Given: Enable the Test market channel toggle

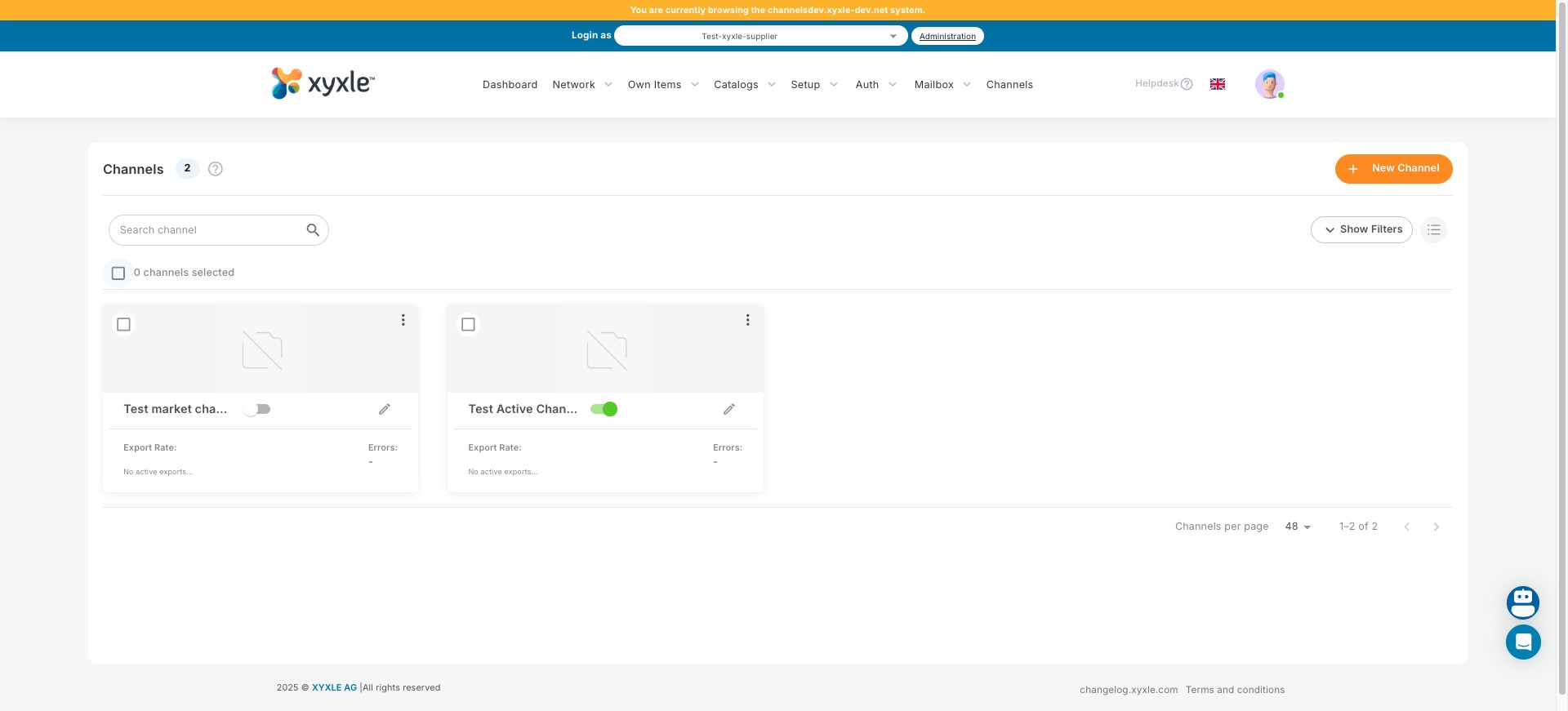Looking at the screenshot, I should coord(257,409).
